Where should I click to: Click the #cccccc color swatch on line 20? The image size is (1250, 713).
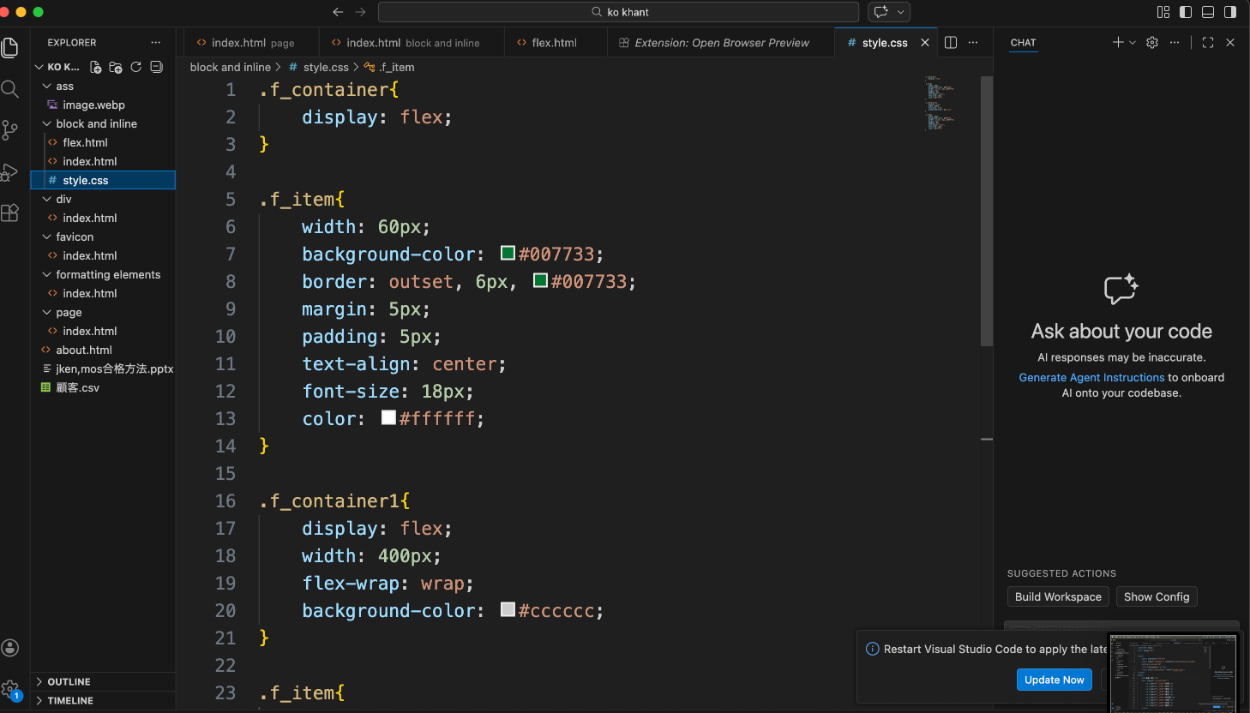coord(508,610)
